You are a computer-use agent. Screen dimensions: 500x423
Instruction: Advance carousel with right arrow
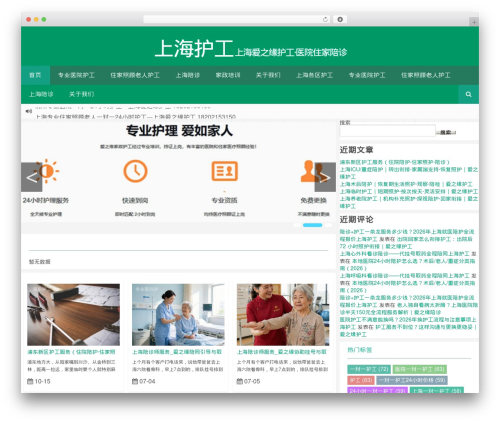click(325, 177)
